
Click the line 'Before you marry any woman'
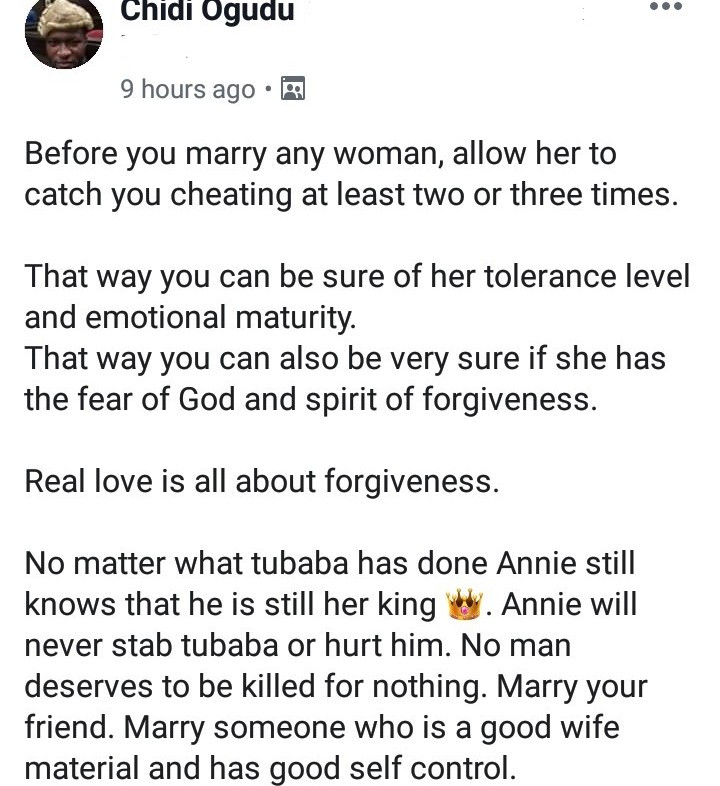[320, 153]
